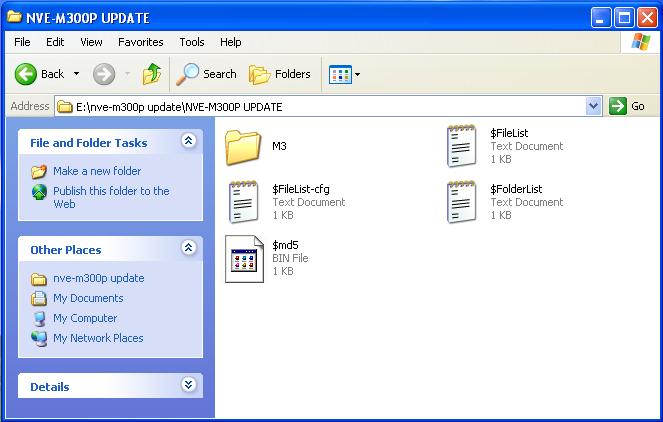Select the $FileList-cfg text document
The height and width of the screenshot is (422, 663).
[x=244, y=202]
